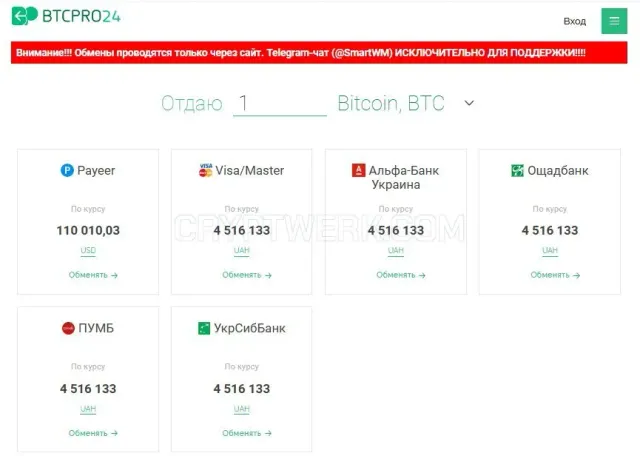Click the УкрСибБанк green square icon
Viewport: 640px width, 456px height.
tap(204, 328)
